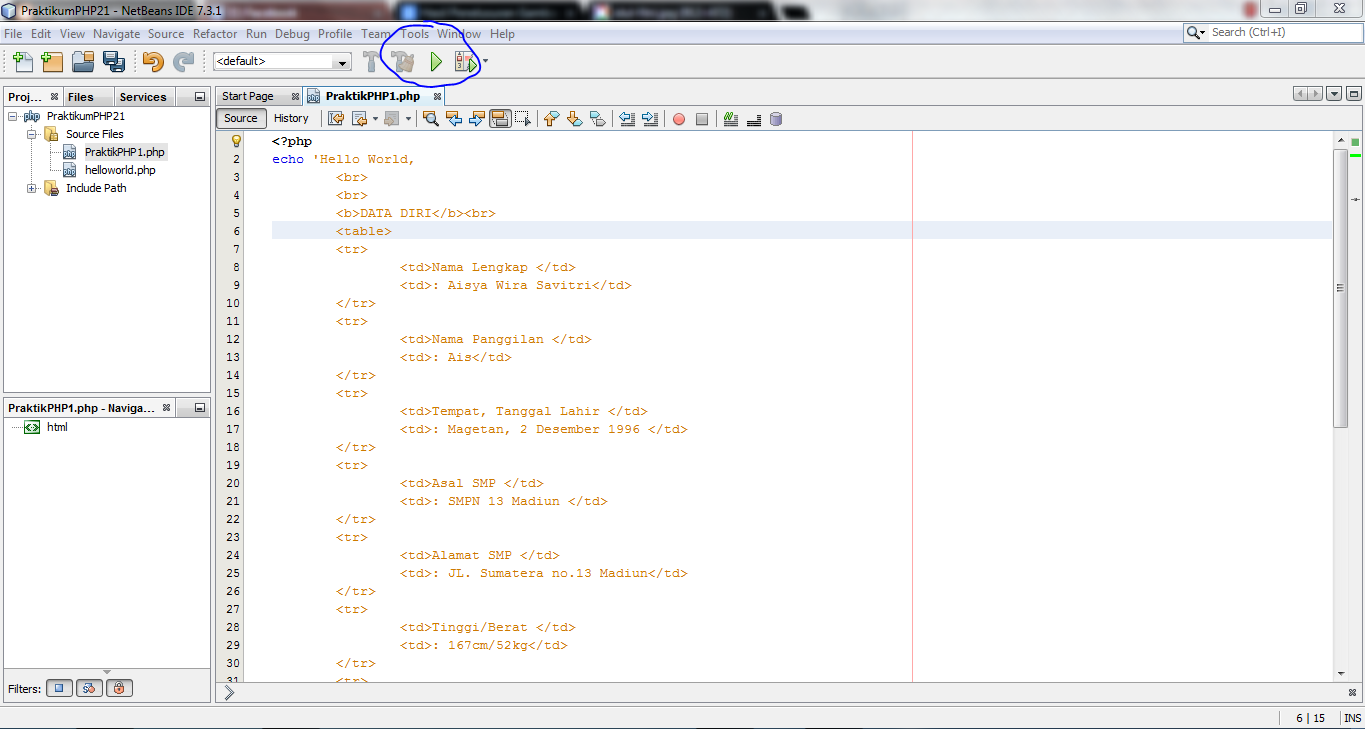Create a new file

click(x=21, y=61)
